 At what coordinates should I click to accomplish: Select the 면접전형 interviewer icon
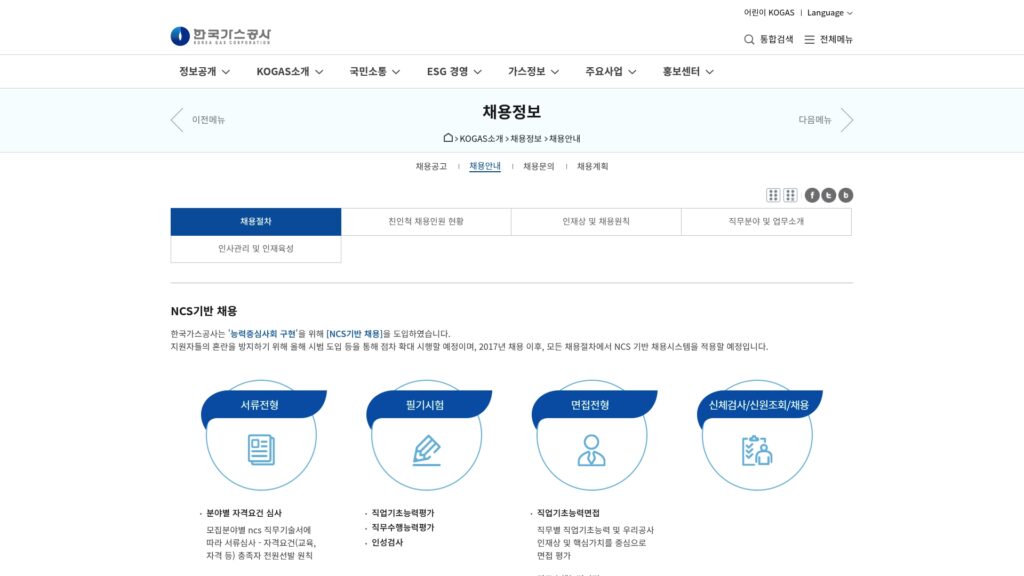pyautogui.click(x=593, y=452)
